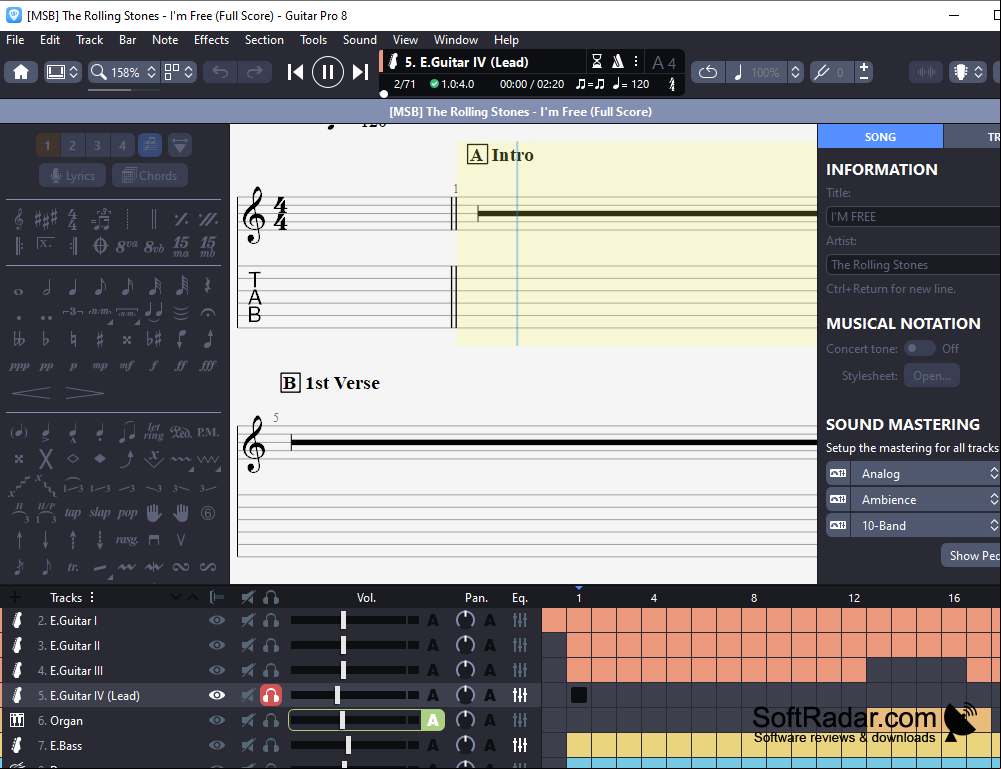Open the Analog mastering dropdown
The height and width of the screenshot is (769, 1001).
tap(926, 474)
